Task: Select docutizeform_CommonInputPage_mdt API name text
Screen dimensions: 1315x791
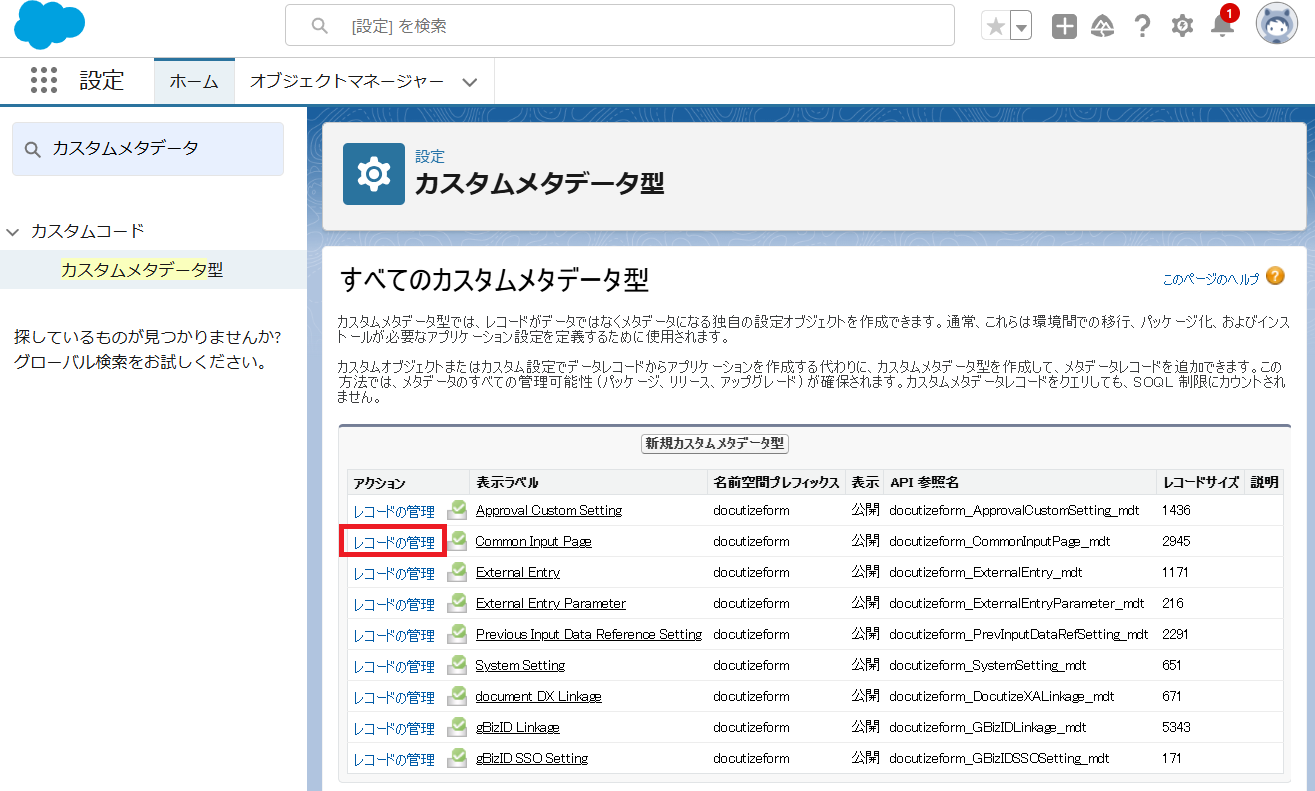Action: pos(1000,541)
